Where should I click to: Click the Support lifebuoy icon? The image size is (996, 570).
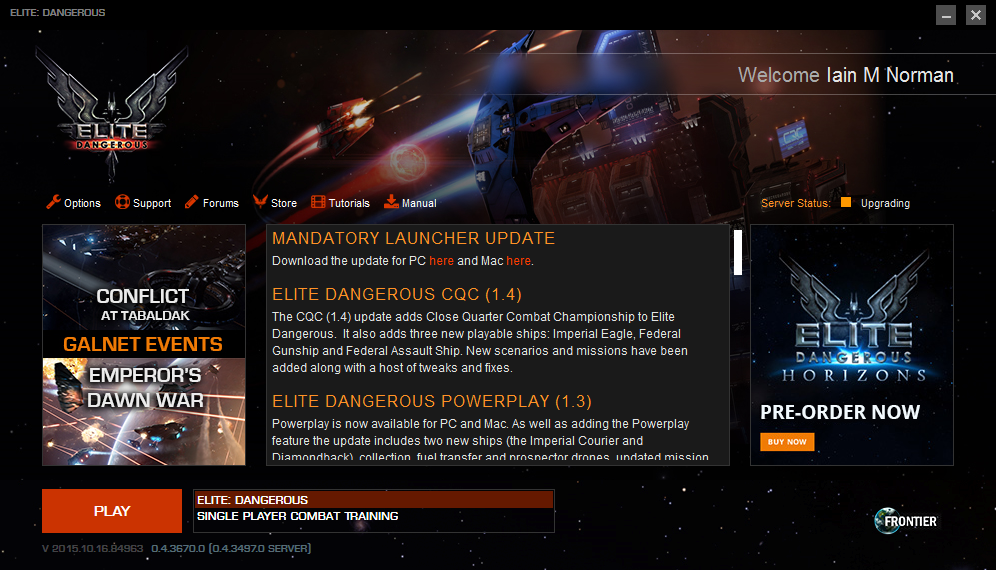point(122,202)
